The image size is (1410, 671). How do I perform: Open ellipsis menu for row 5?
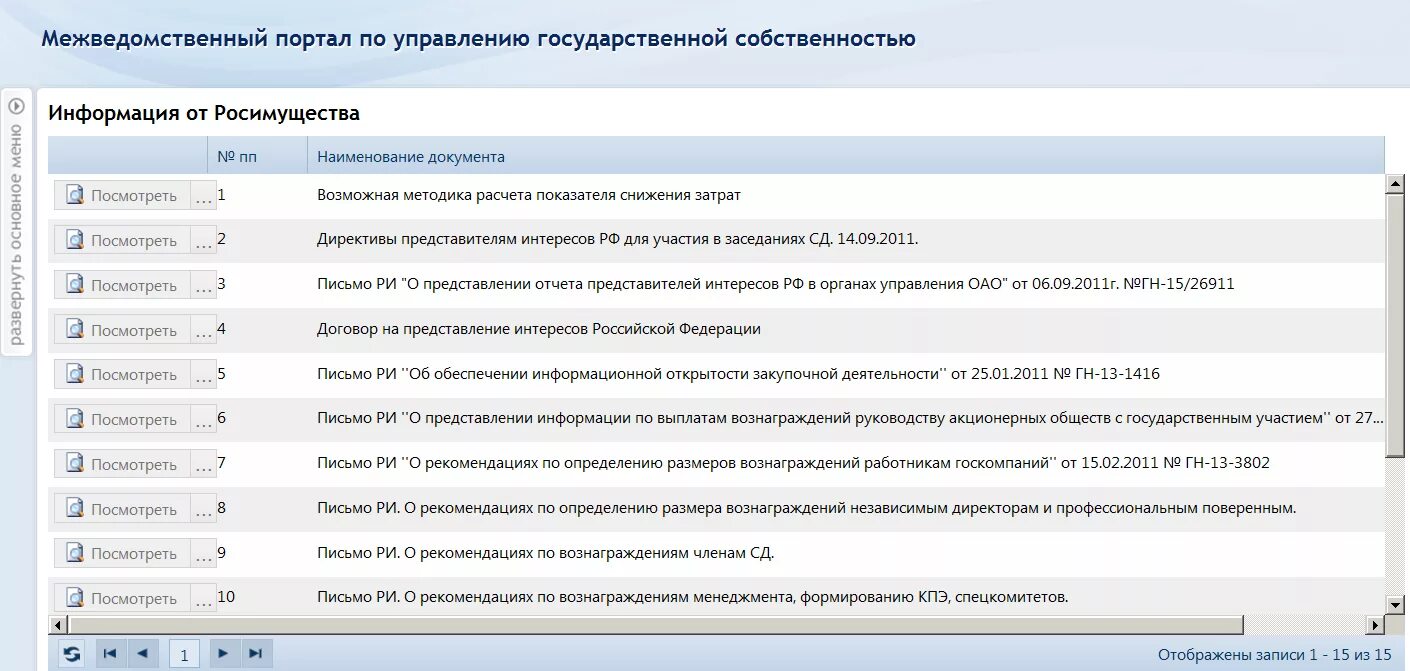(203, 375)
